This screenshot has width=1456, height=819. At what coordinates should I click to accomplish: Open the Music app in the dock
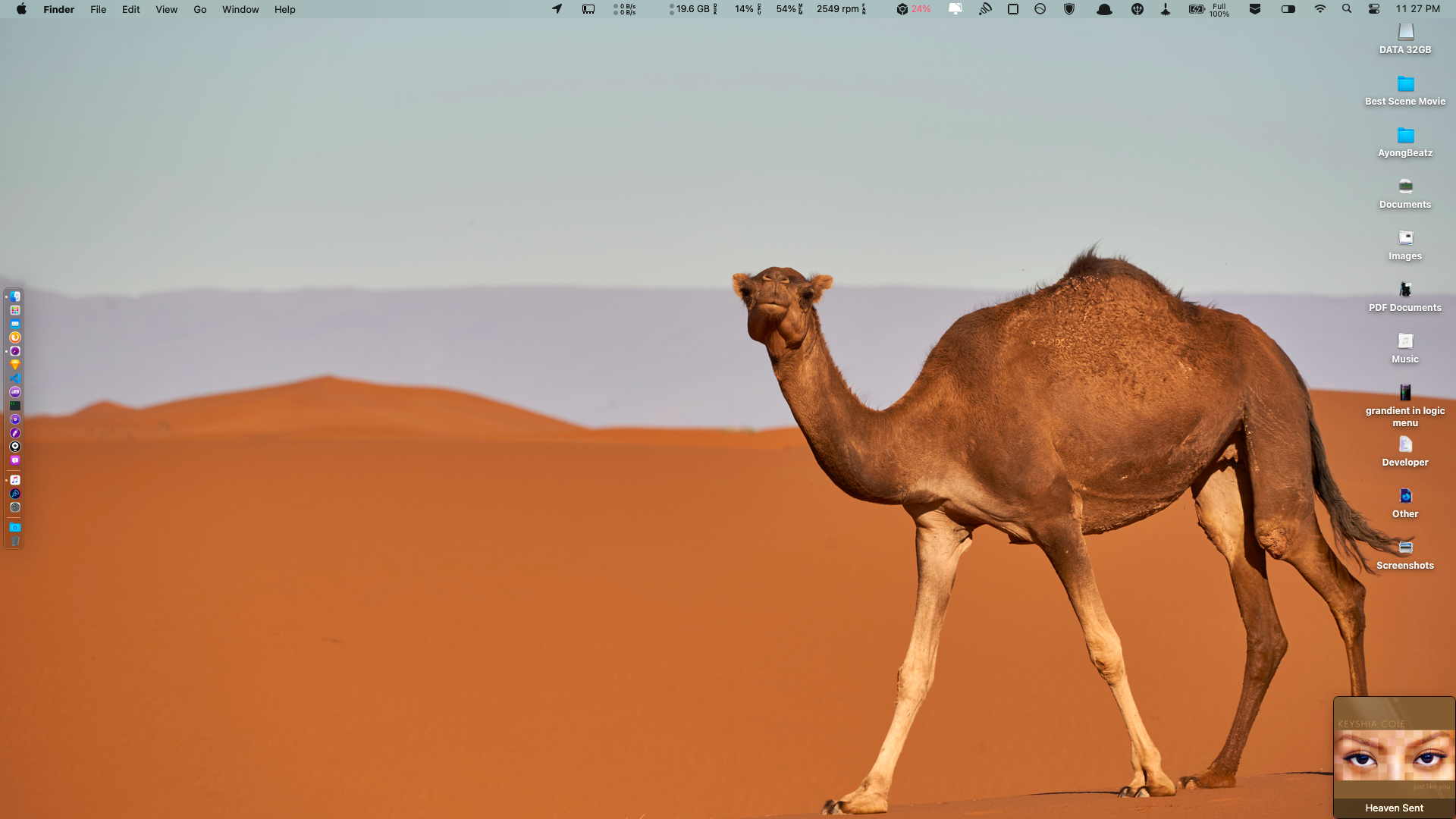coord(15,480)
